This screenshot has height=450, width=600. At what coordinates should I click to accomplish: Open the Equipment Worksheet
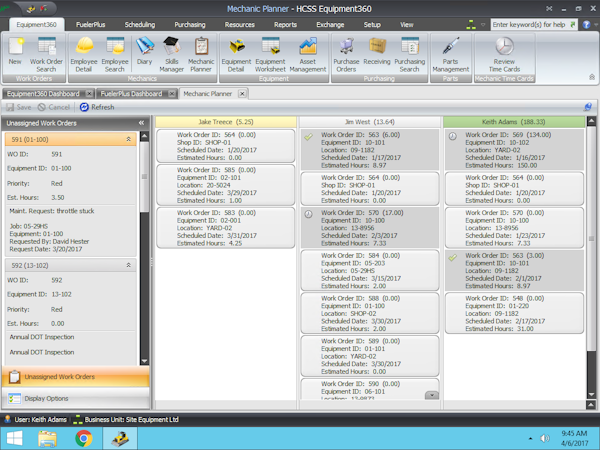[x=270, y=54]
